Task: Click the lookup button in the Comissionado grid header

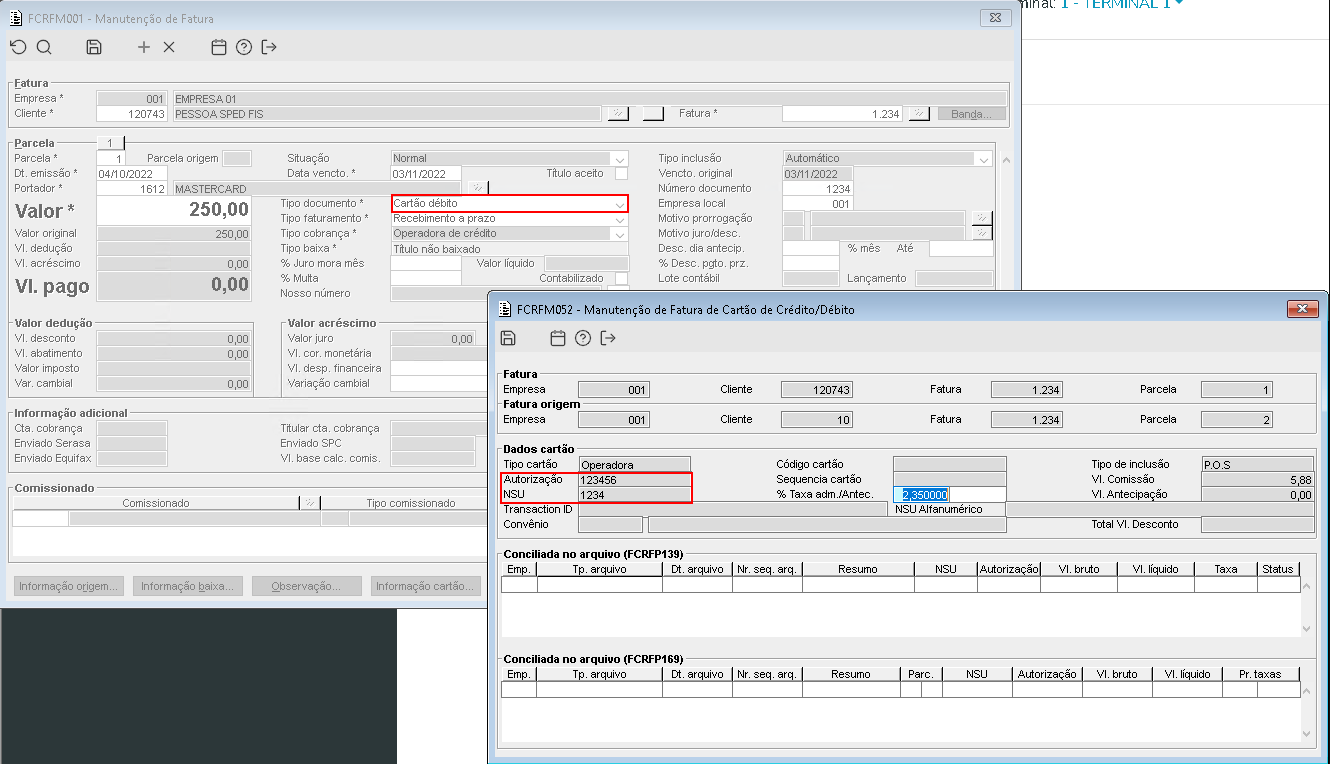Action: [x=310, y=503]
